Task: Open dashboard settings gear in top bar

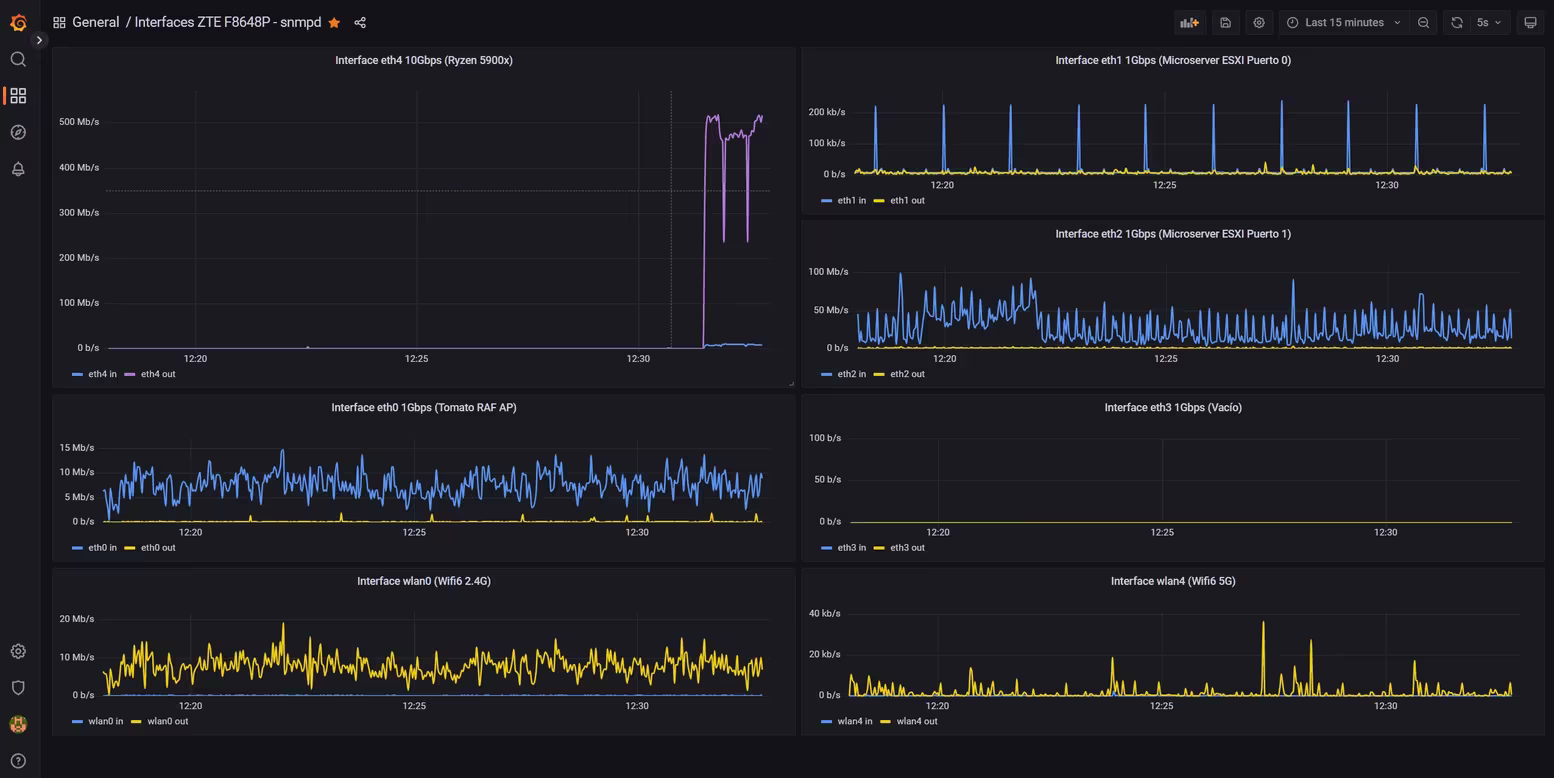Action: [x=1259, y=22]
